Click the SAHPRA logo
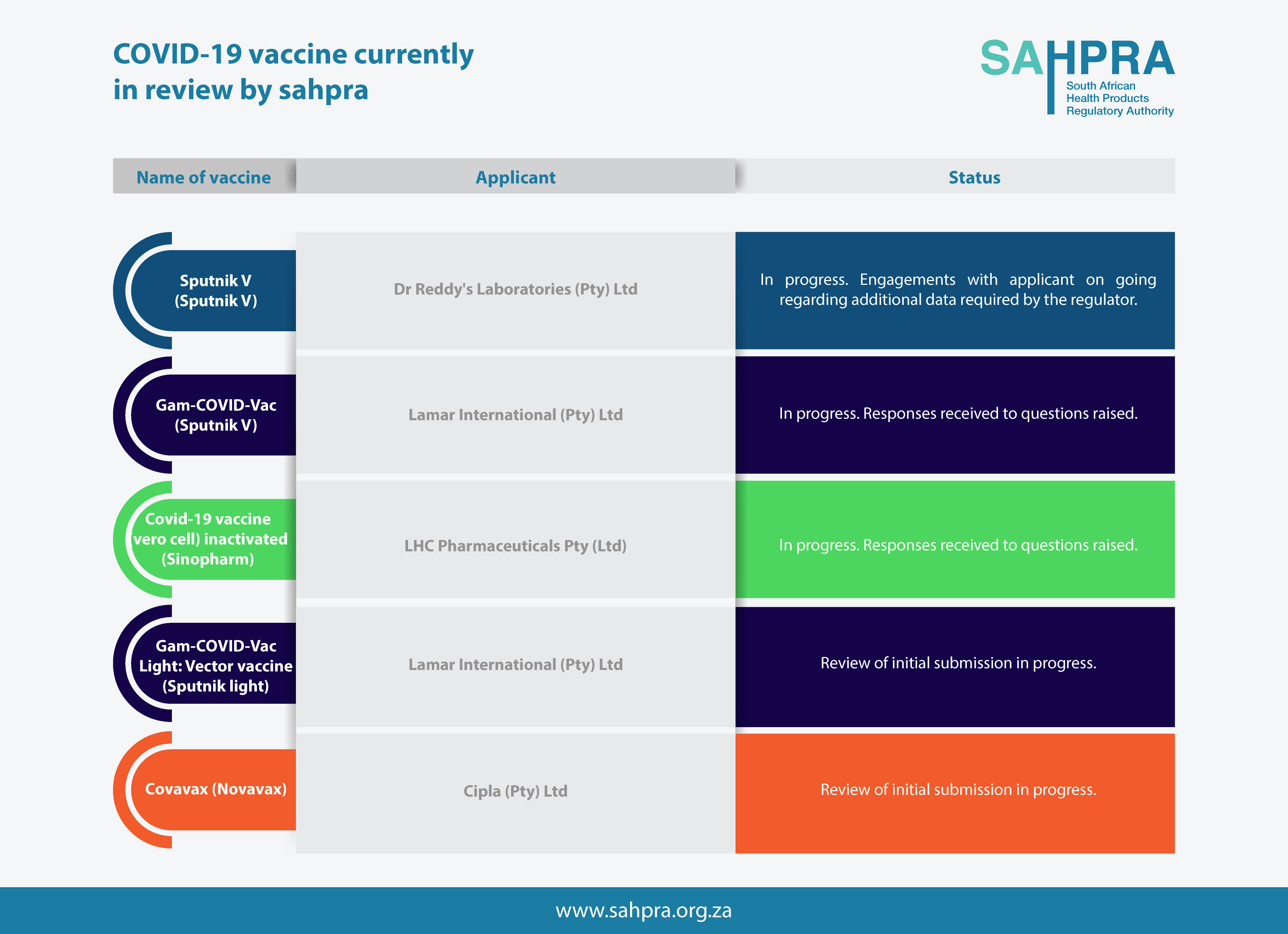Image resolution: width=1288 pixels, height=934 pixels. pyautogui.click(x=1077, y=60)
